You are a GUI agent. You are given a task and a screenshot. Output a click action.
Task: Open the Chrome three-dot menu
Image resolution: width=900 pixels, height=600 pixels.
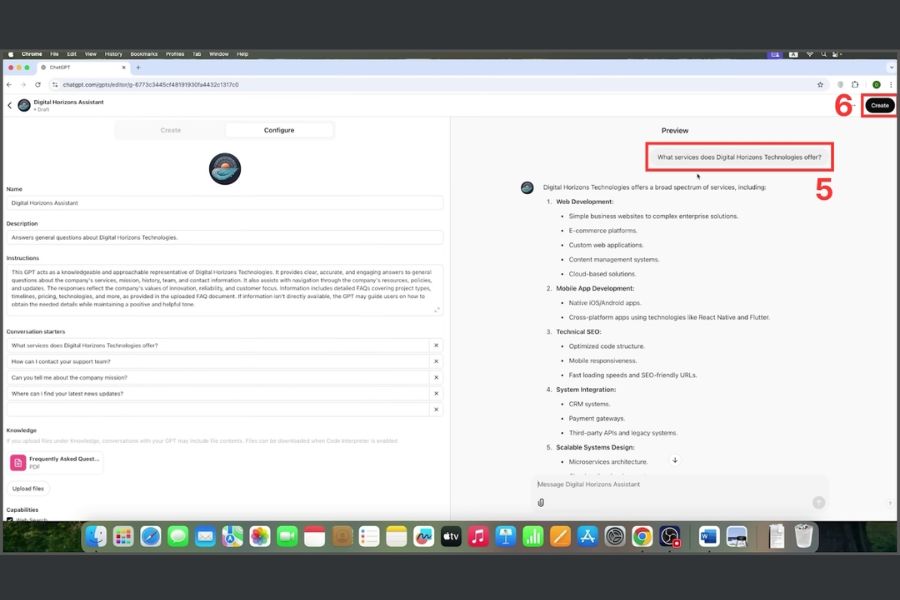tap(890, 85)
